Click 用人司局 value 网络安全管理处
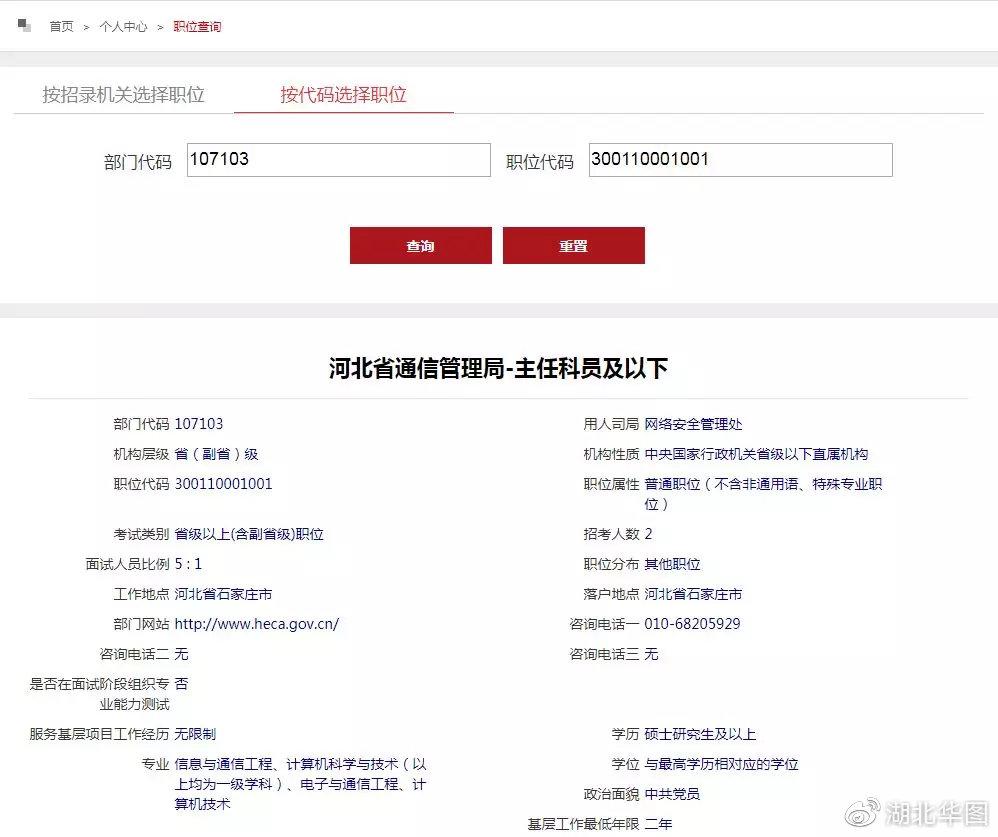 [x=693, y=424]
